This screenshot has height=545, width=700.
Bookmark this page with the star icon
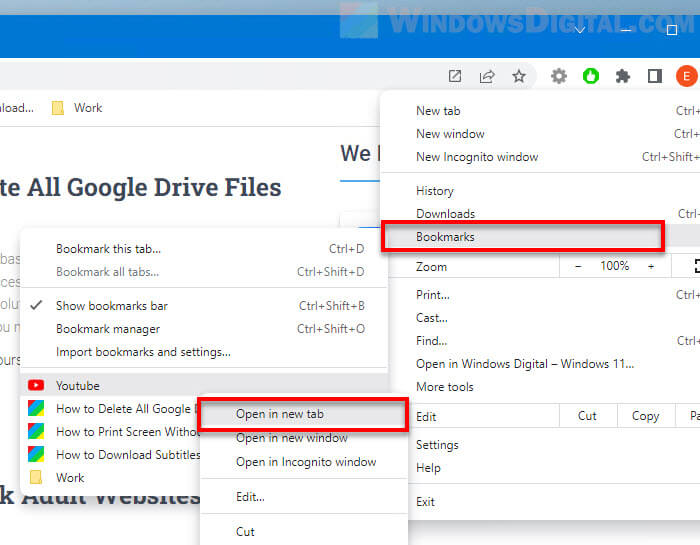click(x=519, y=76)
